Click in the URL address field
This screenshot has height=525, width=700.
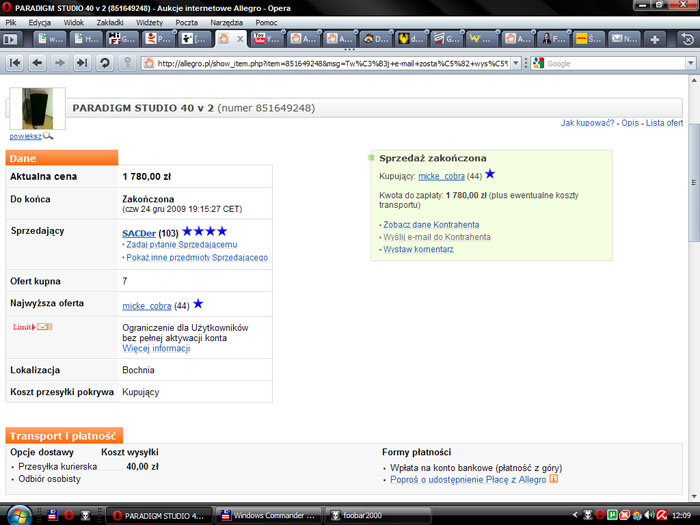[332, 63]
